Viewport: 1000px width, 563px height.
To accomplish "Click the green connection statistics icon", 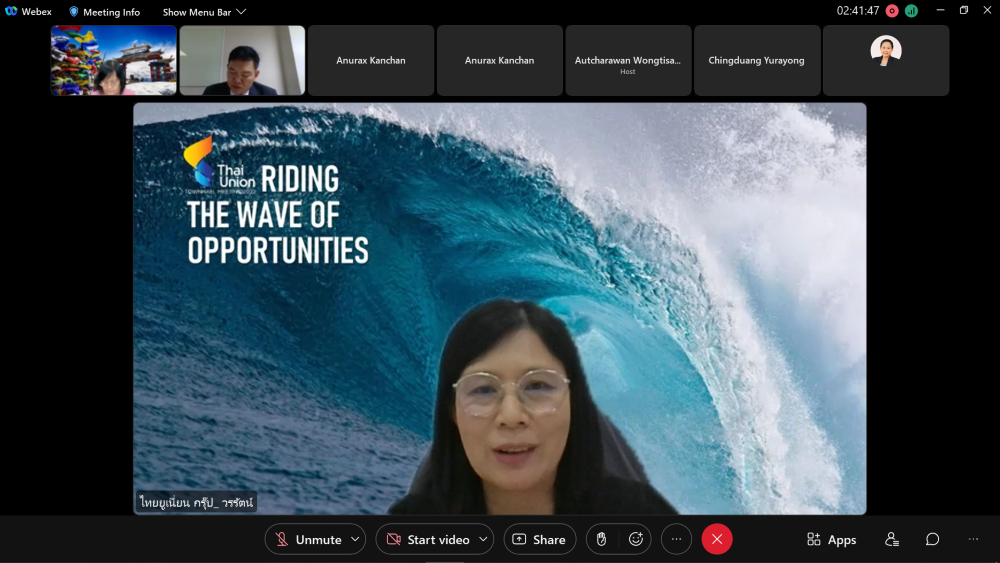I will coord(911,11).
